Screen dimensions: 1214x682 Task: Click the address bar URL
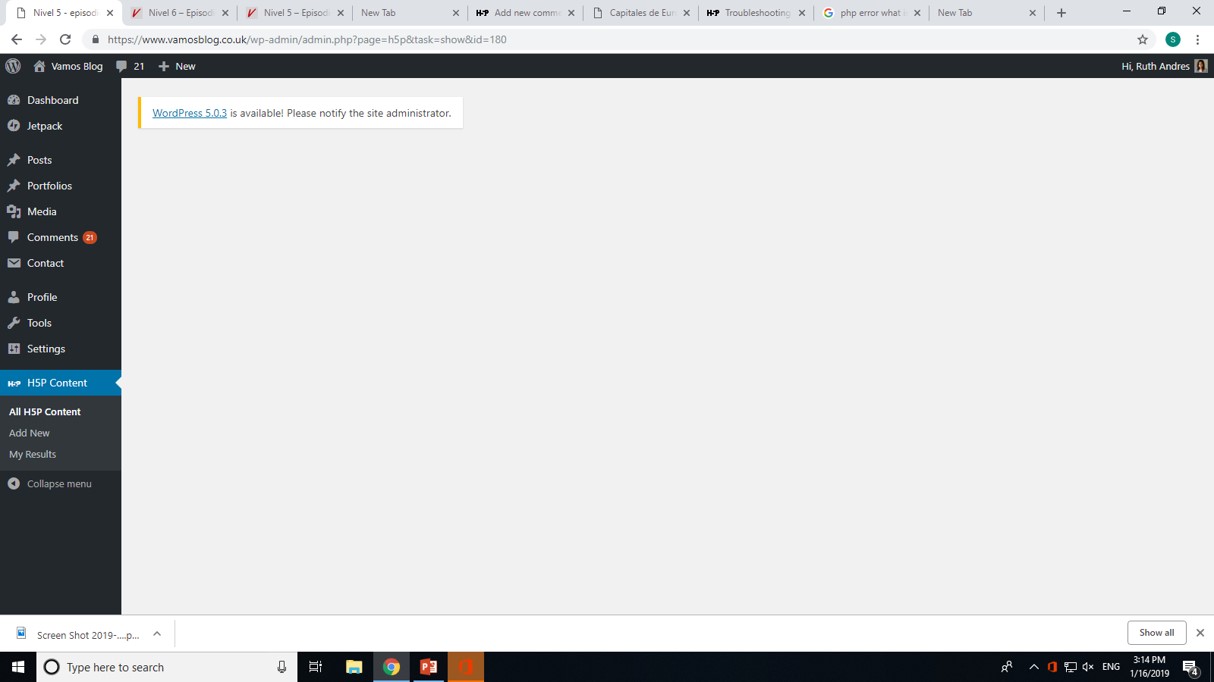point(307,40)
